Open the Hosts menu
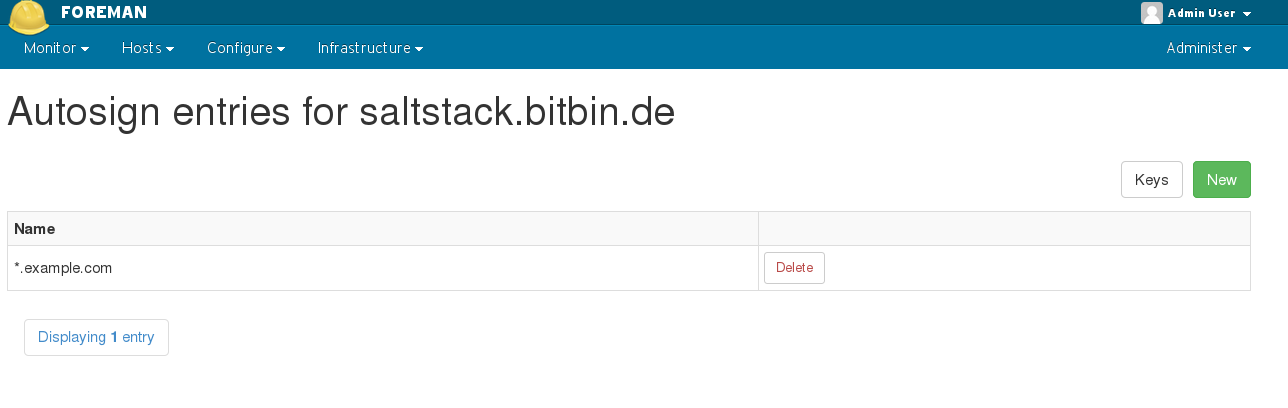This screenshot has width=1288, height=408. [148, 48]
